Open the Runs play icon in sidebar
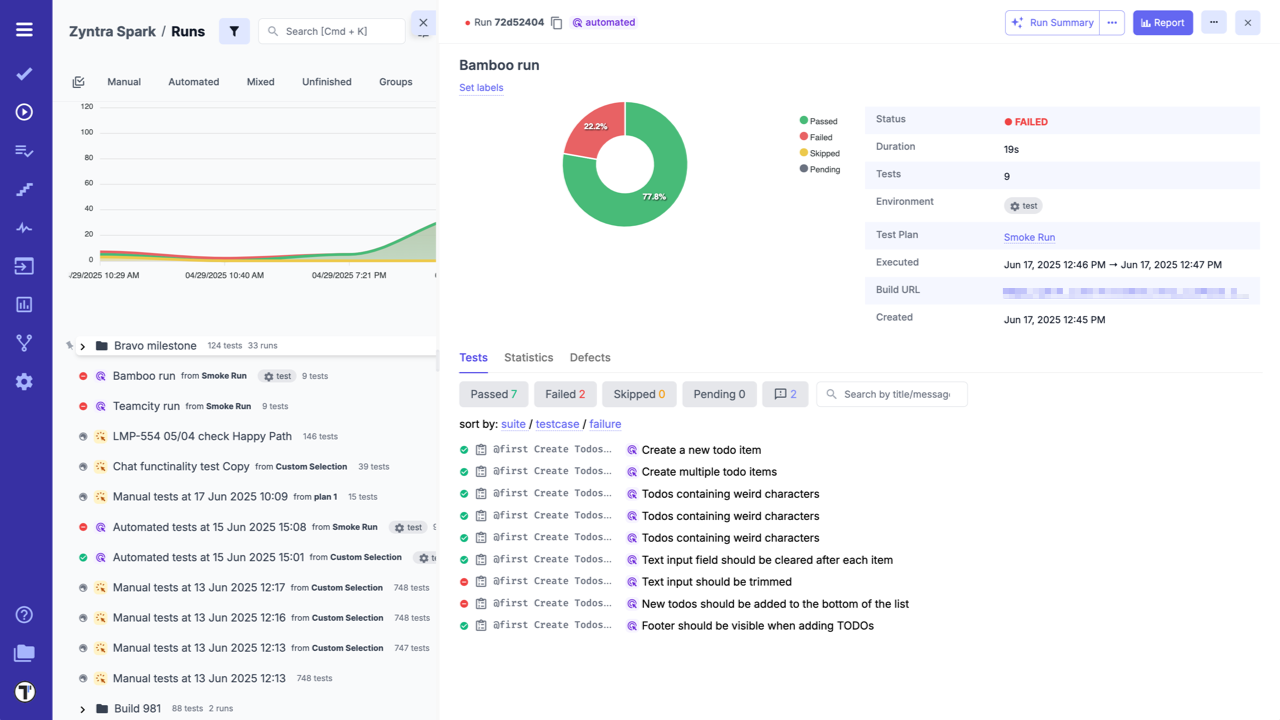Screen dimensions: 1280x720 point(25,112)
